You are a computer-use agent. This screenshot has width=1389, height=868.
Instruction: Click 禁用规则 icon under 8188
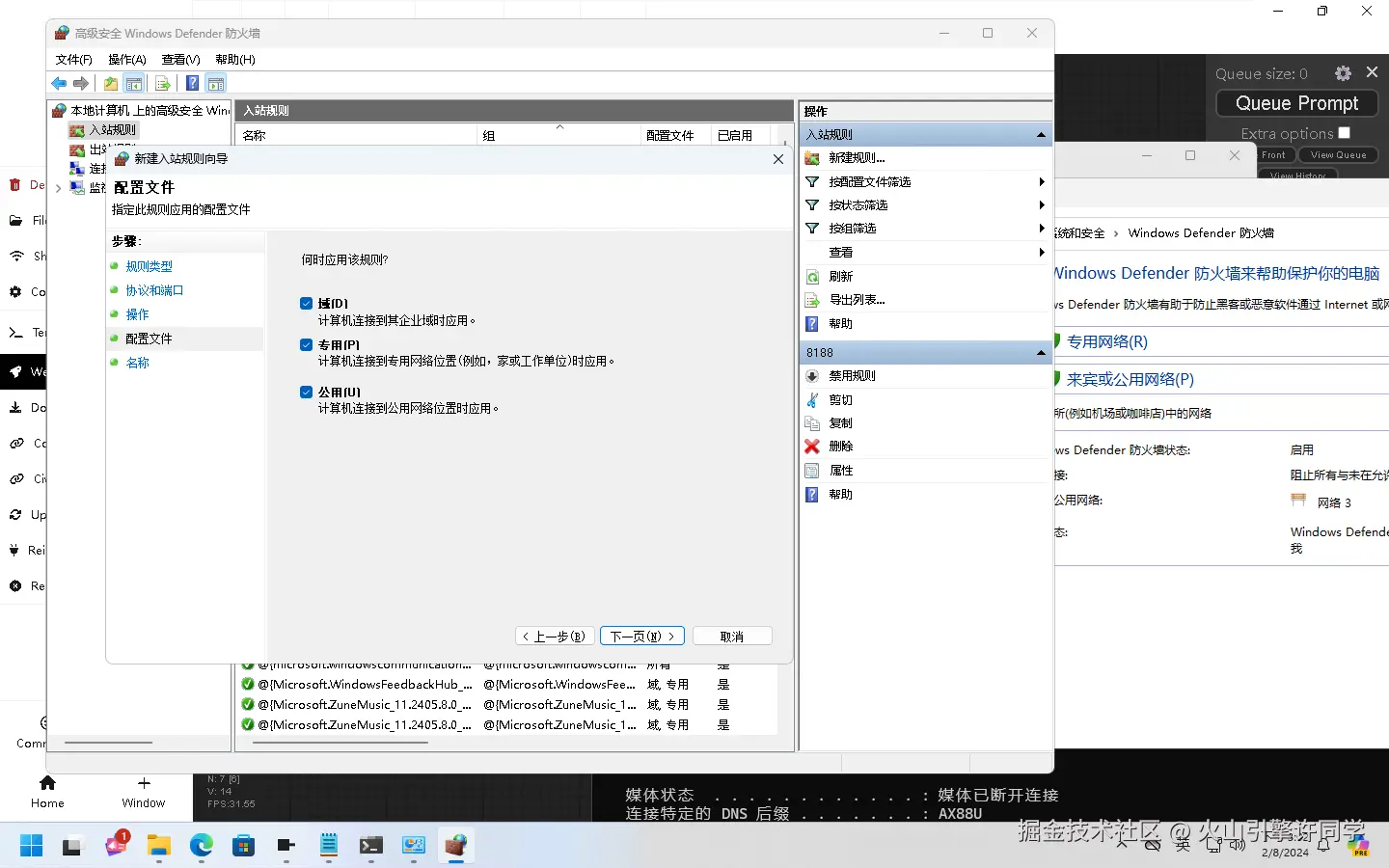click(x=812, y=376)
